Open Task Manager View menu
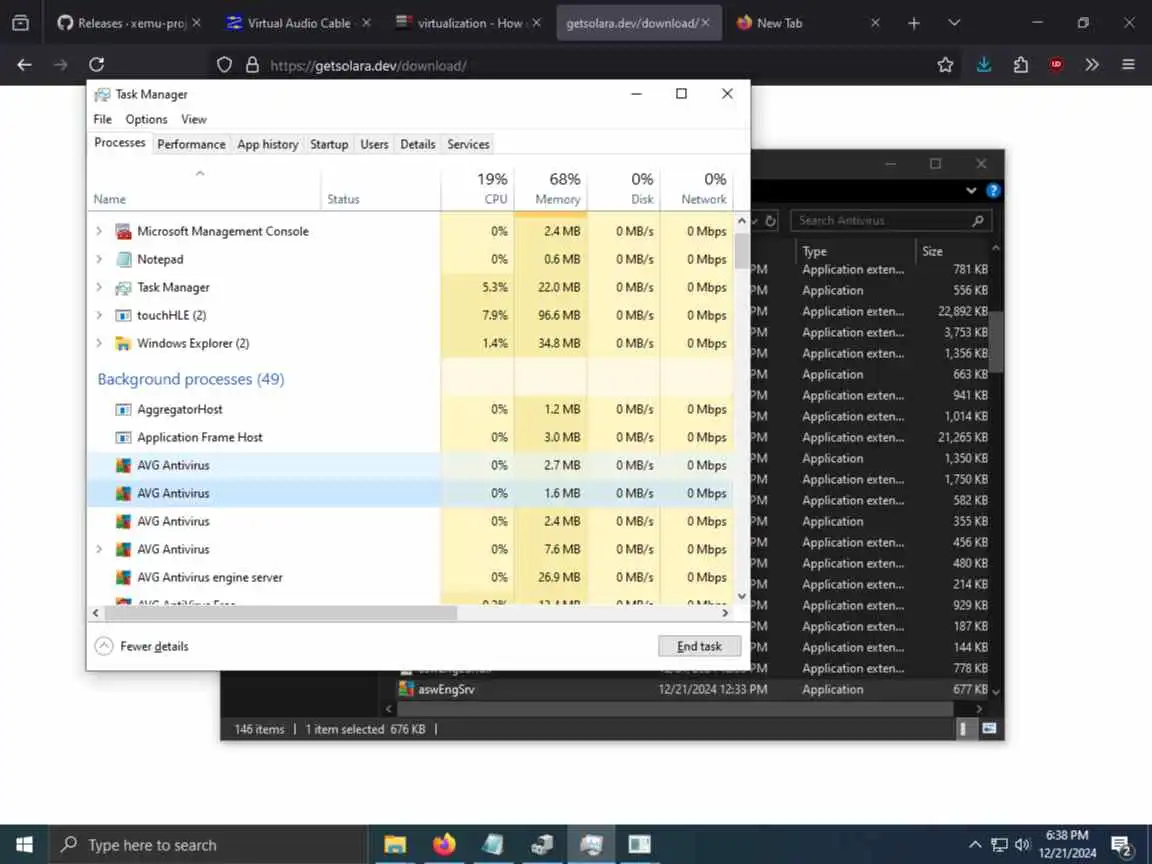This screenshot has height=864, width=1152. click(194, 119)
